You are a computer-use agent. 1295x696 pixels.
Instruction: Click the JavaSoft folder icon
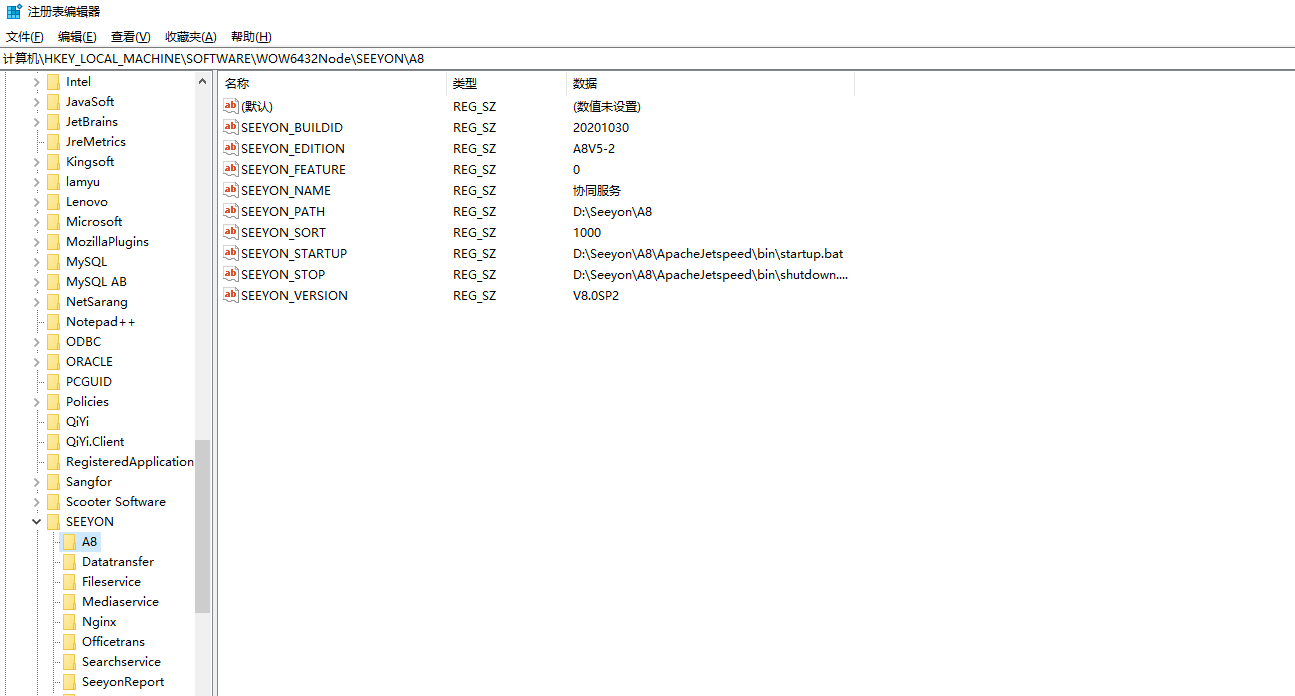click(x=54, y=102)
